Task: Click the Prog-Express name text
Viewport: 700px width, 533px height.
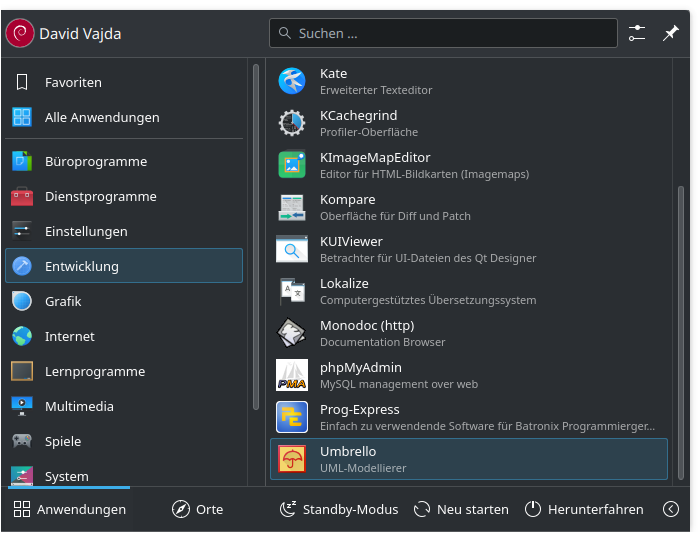Action: coord(359,409)
